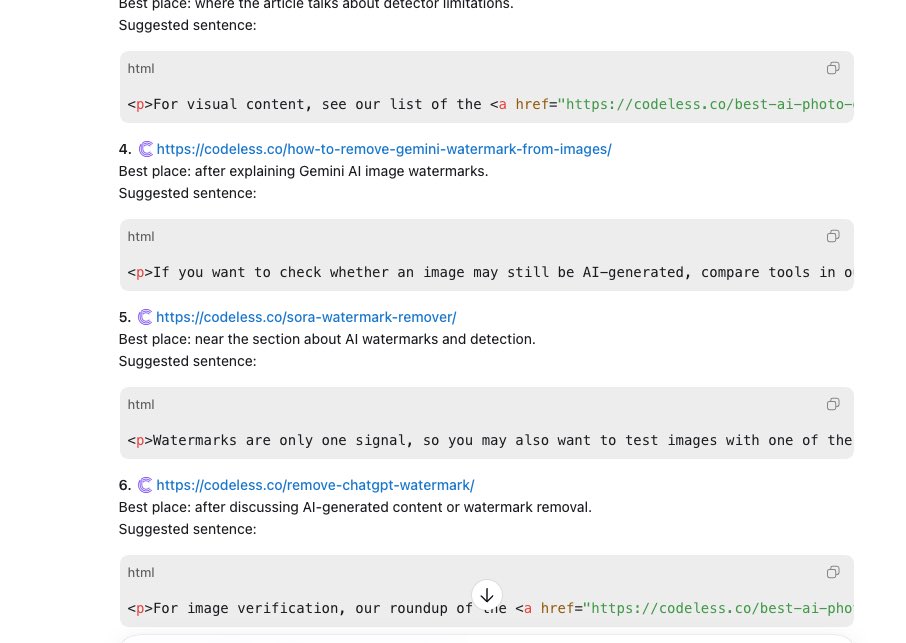Viewport: 906px width, 643px height.
Task: Copy the 'For visual content' html code block
Action: (833, 68)
